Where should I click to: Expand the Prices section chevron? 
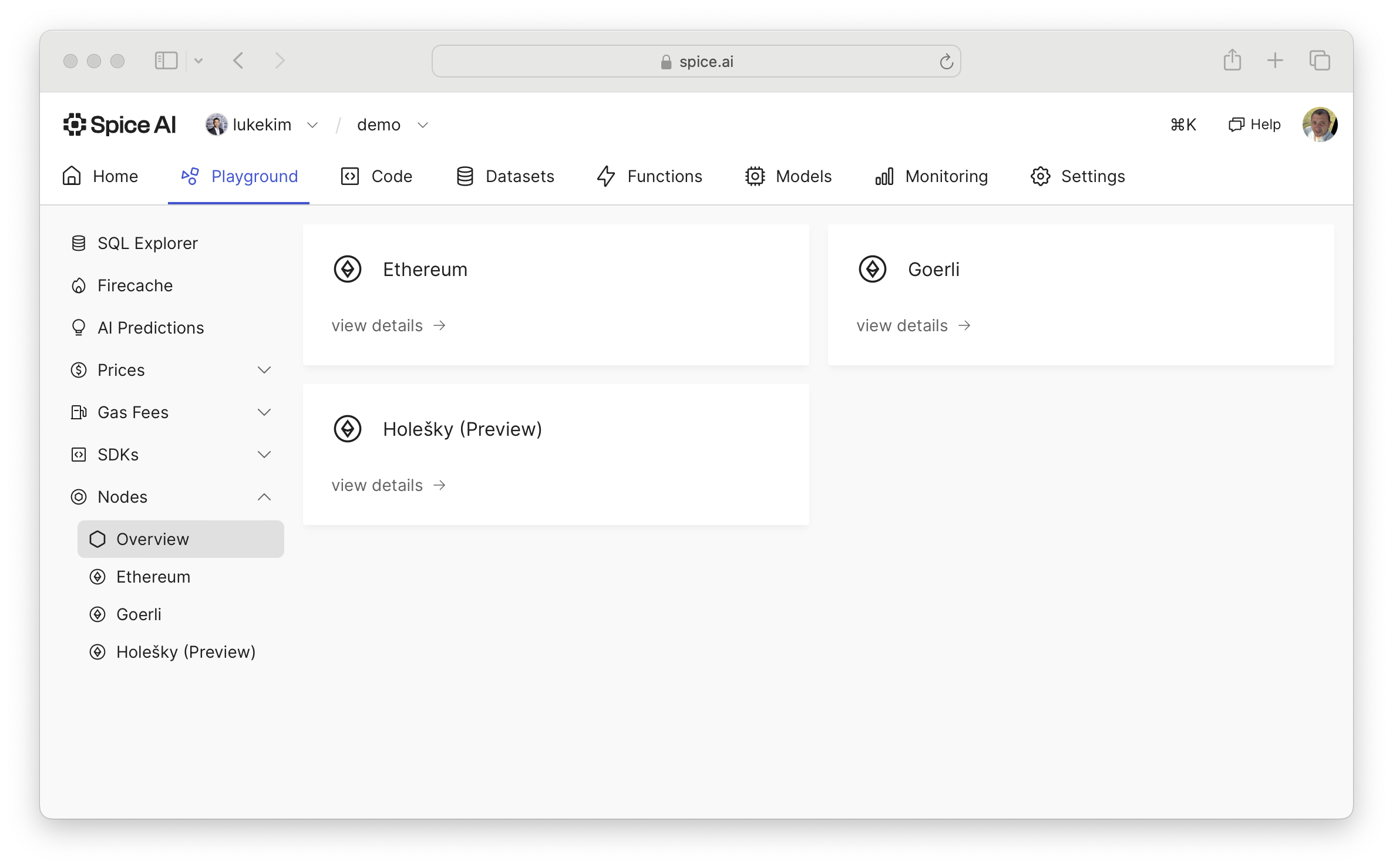click(264, 370)
